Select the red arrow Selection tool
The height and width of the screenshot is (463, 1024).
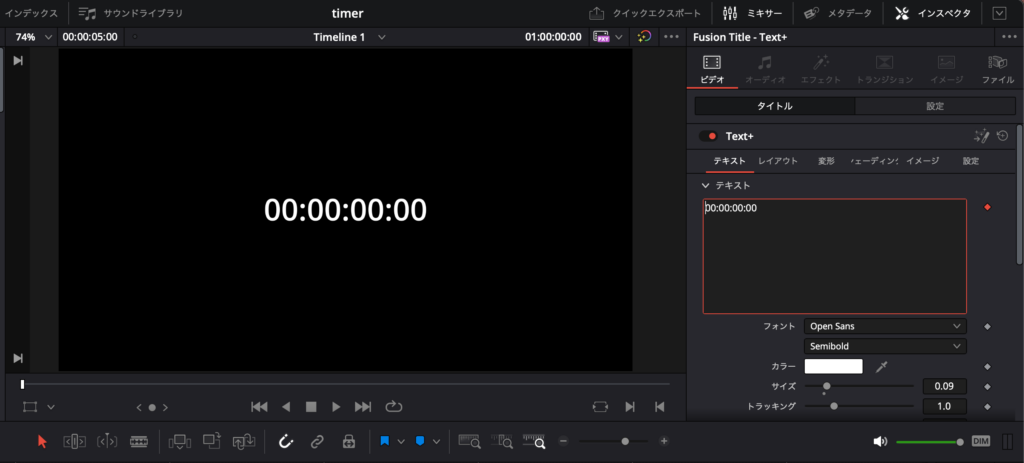[x=42, y=441]
